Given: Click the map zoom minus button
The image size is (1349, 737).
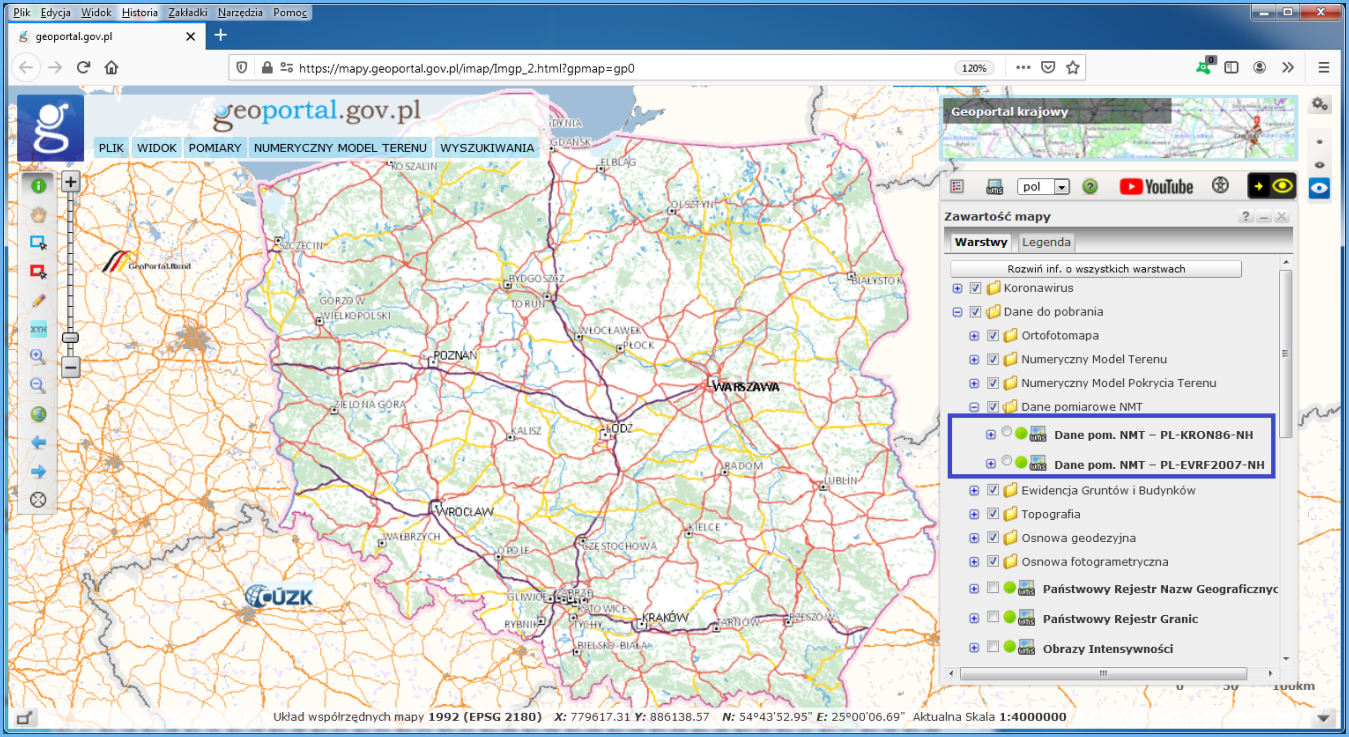Looking at the screenshot, I should click(71, 367).
